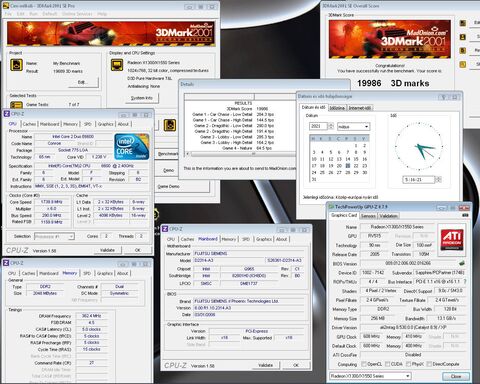This screenshot has width=480, height=384.
Task: Click the year input field showing 2021
Action: click(x=319, y=126)
